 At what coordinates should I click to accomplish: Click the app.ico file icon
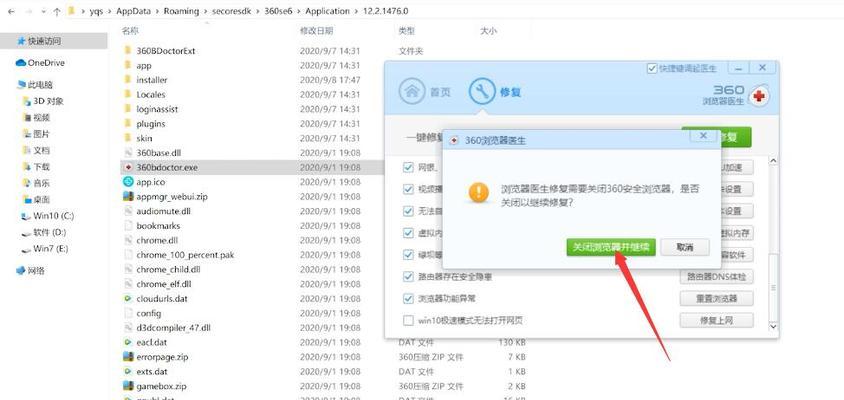click(x=128, y=182)
